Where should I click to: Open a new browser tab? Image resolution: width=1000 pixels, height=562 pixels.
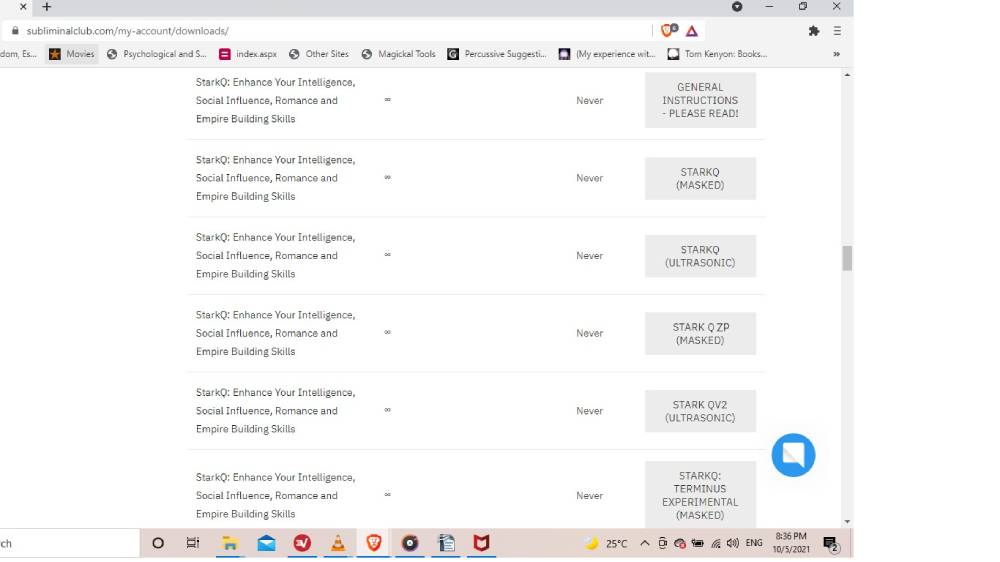pyautogui.click(x=47, y=6)
